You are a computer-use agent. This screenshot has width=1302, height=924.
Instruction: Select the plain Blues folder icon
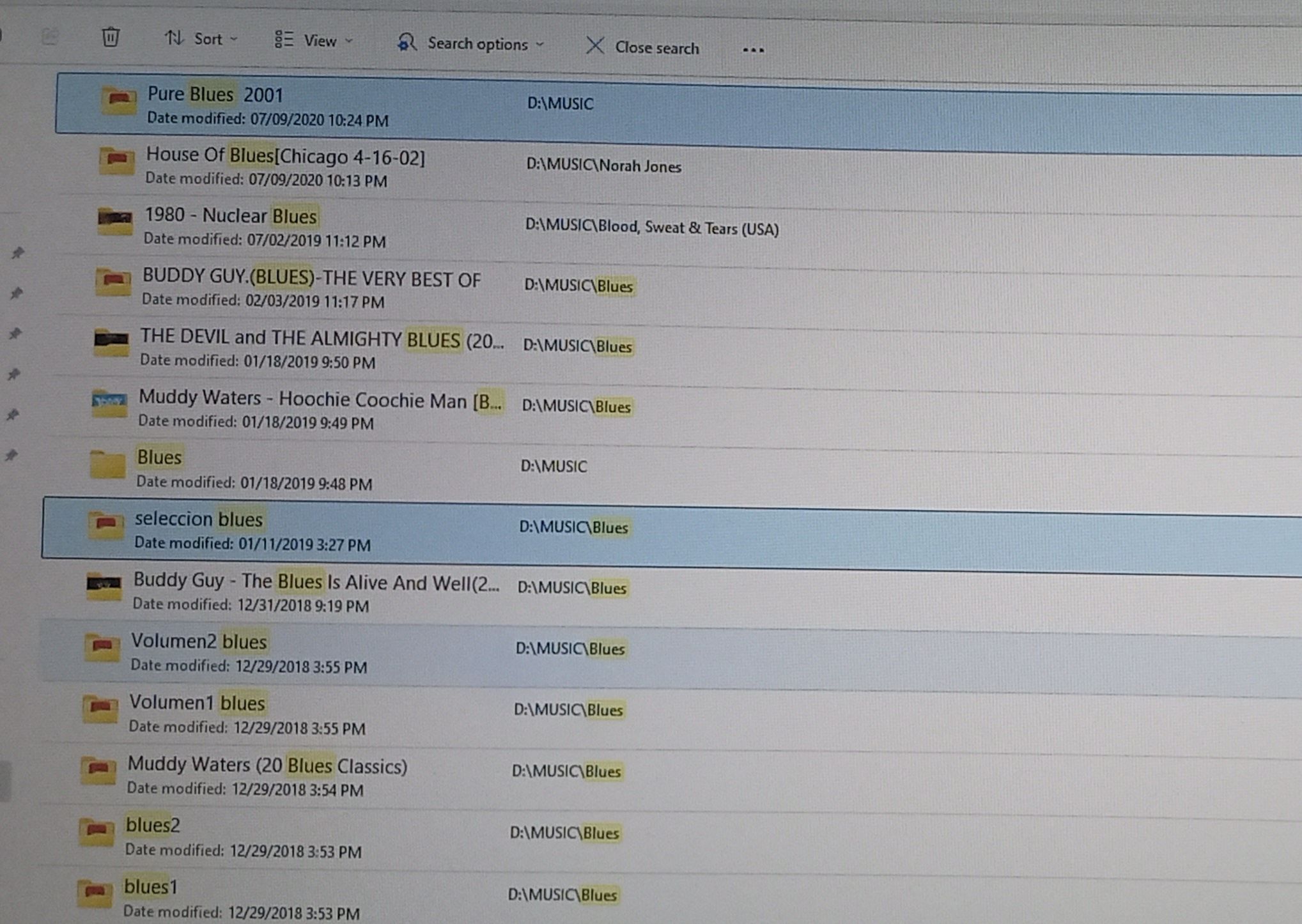pyautogui.click(x=107, y=464)
